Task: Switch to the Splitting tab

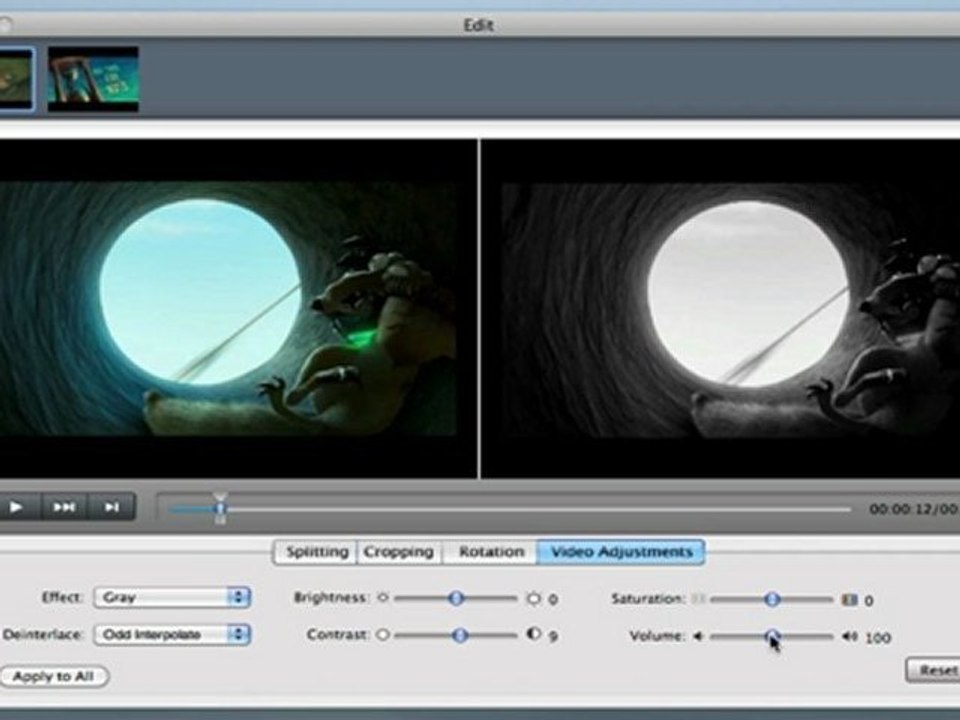Action: tap(315, 552)
